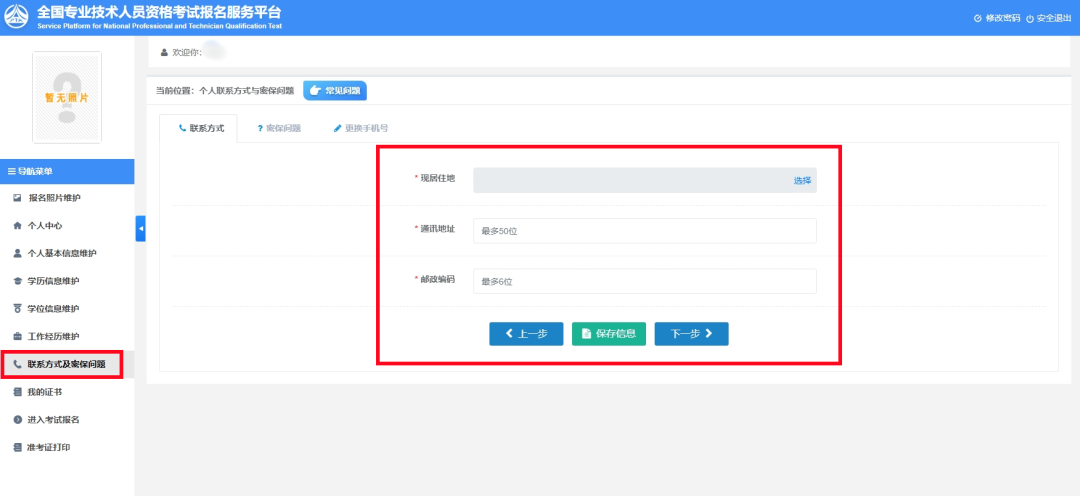Click 安全退出 to log out
Screen dimensions: 1080x496
1047,18
